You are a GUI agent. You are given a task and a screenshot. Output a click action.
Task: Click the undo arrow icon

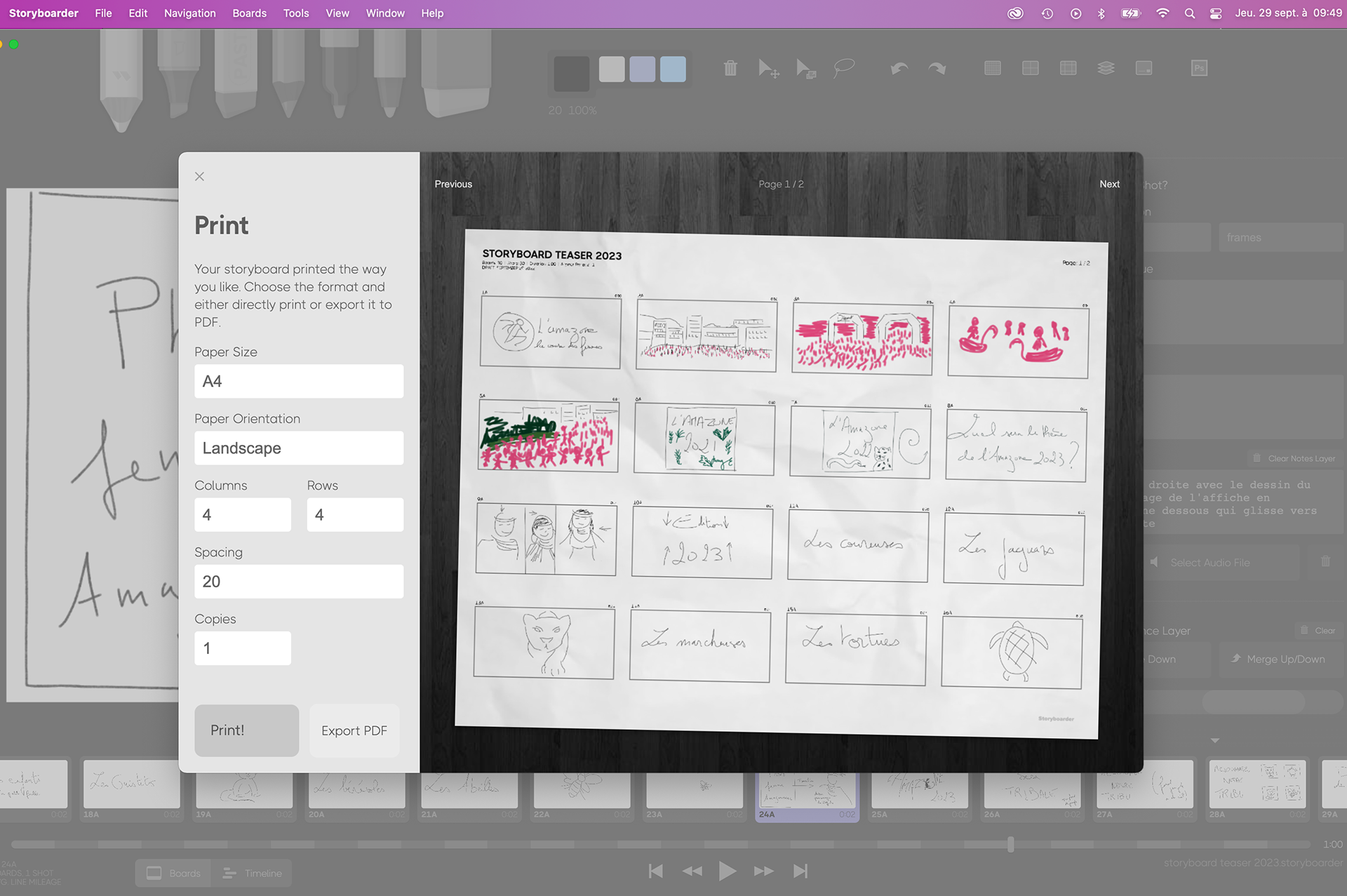tap(899, 68)
